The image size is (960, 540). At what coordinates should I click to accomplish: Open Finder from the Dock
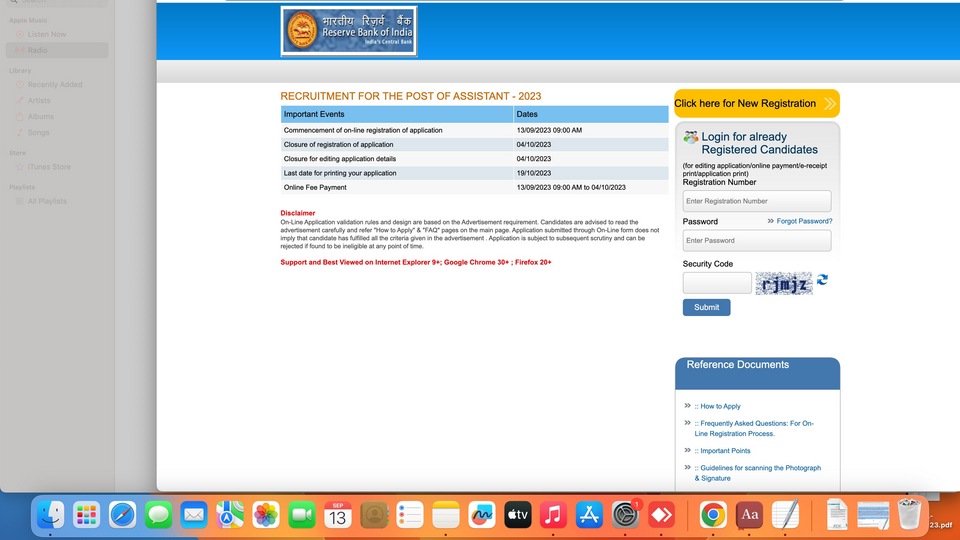click(50, 515)
